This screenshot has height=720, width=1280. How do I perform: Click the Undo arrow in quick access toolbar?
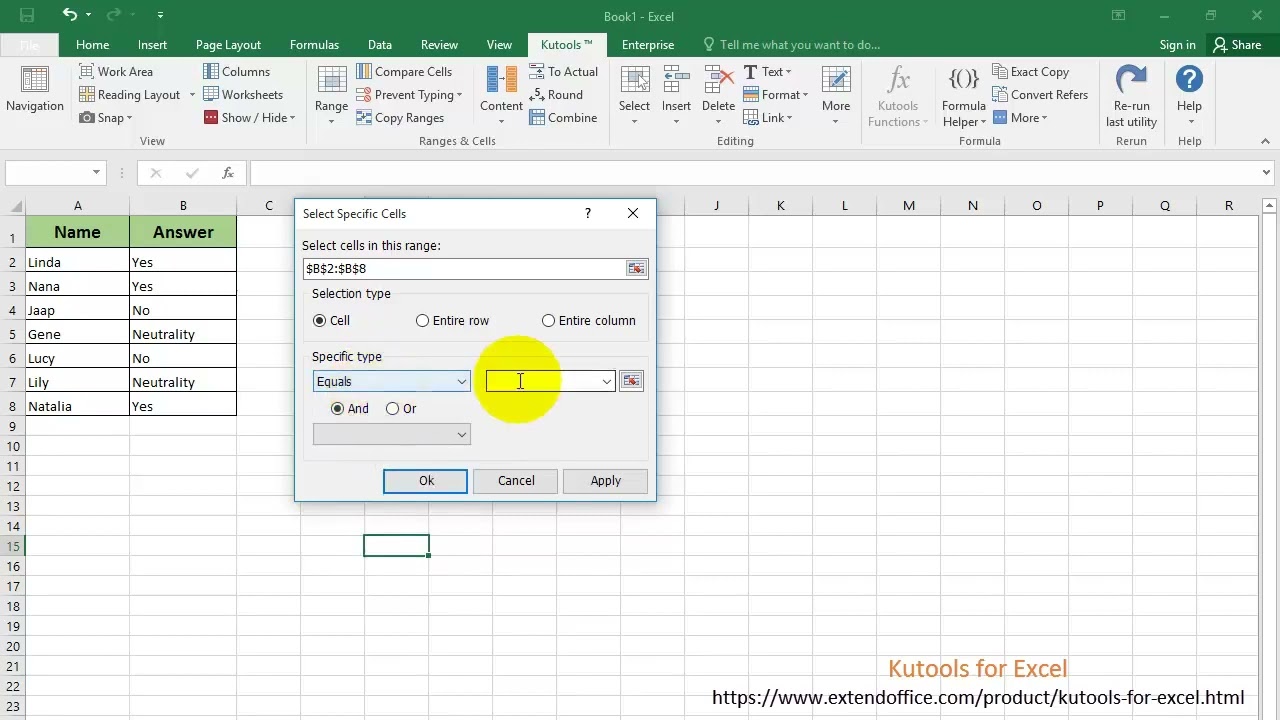point(69,15)
